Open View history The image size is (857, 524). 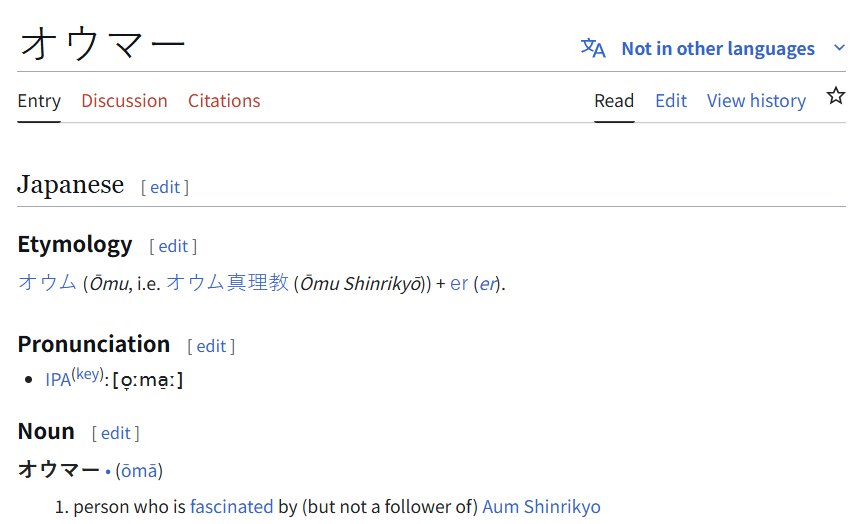[756, 101]
